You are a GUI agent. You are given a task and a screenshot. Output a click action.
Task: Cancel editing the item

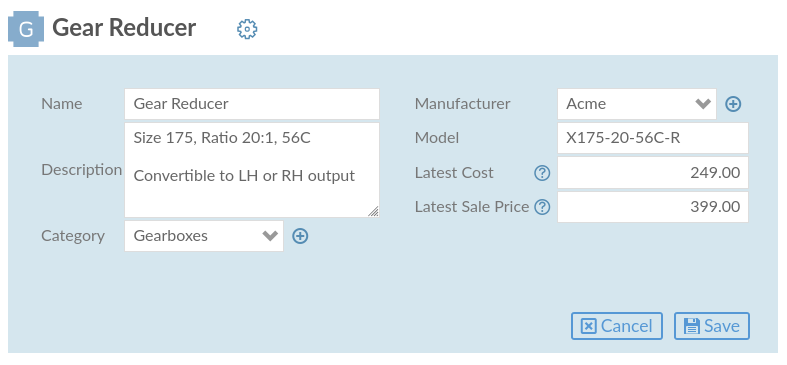(617, 326)
